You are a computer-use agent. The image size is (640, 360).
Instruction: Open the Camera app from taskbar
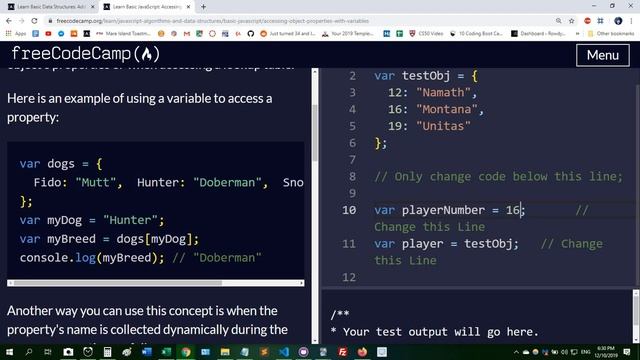(68, 352)
